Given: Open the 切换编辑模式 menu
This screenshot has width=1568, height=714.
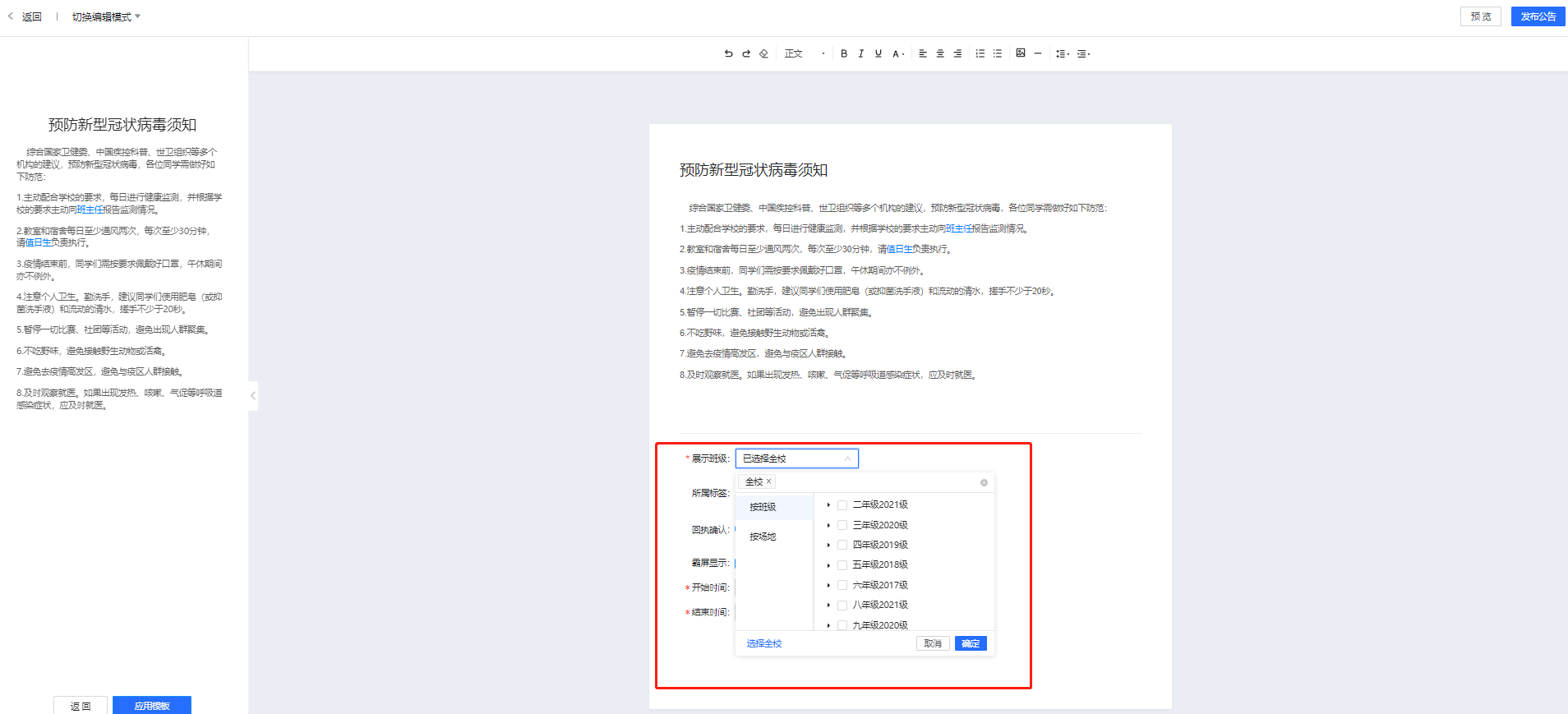Looking at the screenshot, I should point(106,17).
